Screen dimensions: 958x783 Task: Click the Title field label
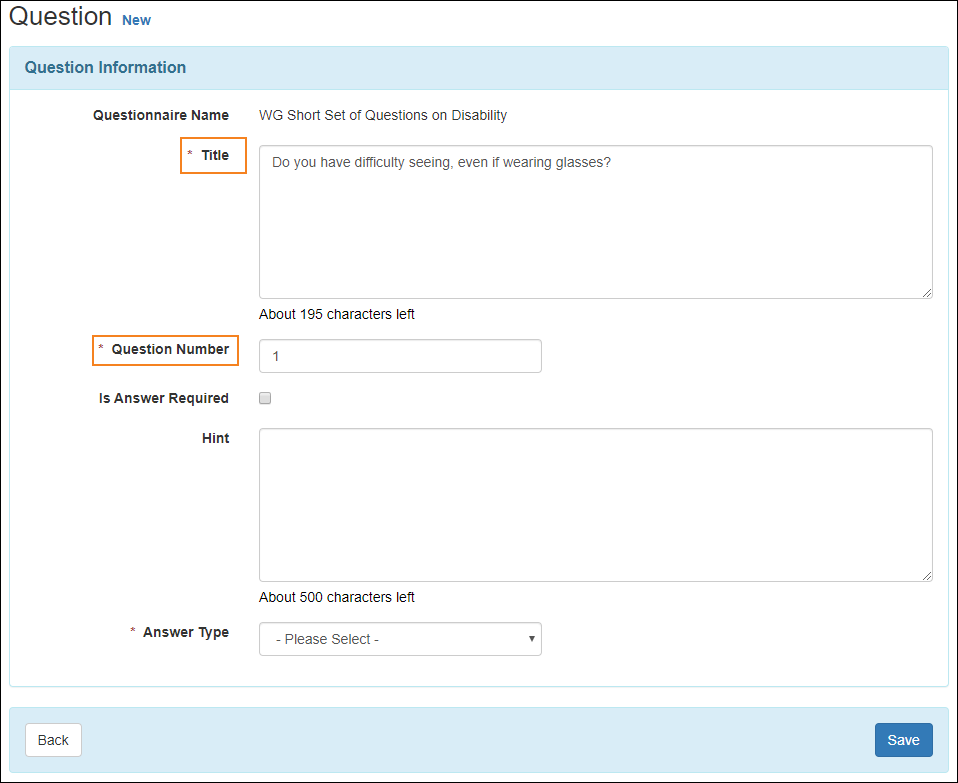pos(215,155)
